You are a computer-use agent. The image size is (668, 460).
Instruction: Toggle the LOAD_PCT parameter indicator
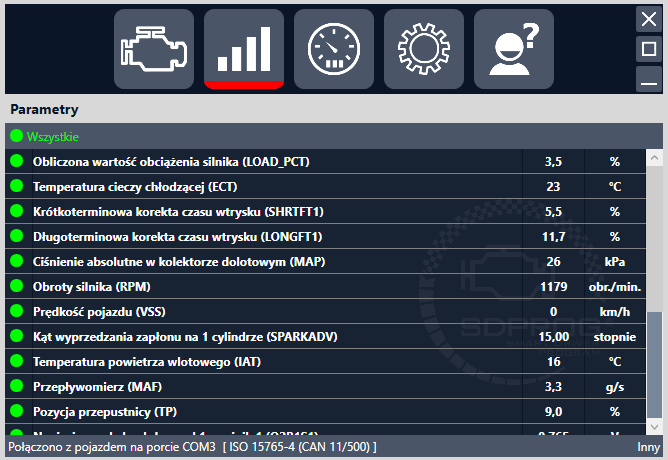16,160
